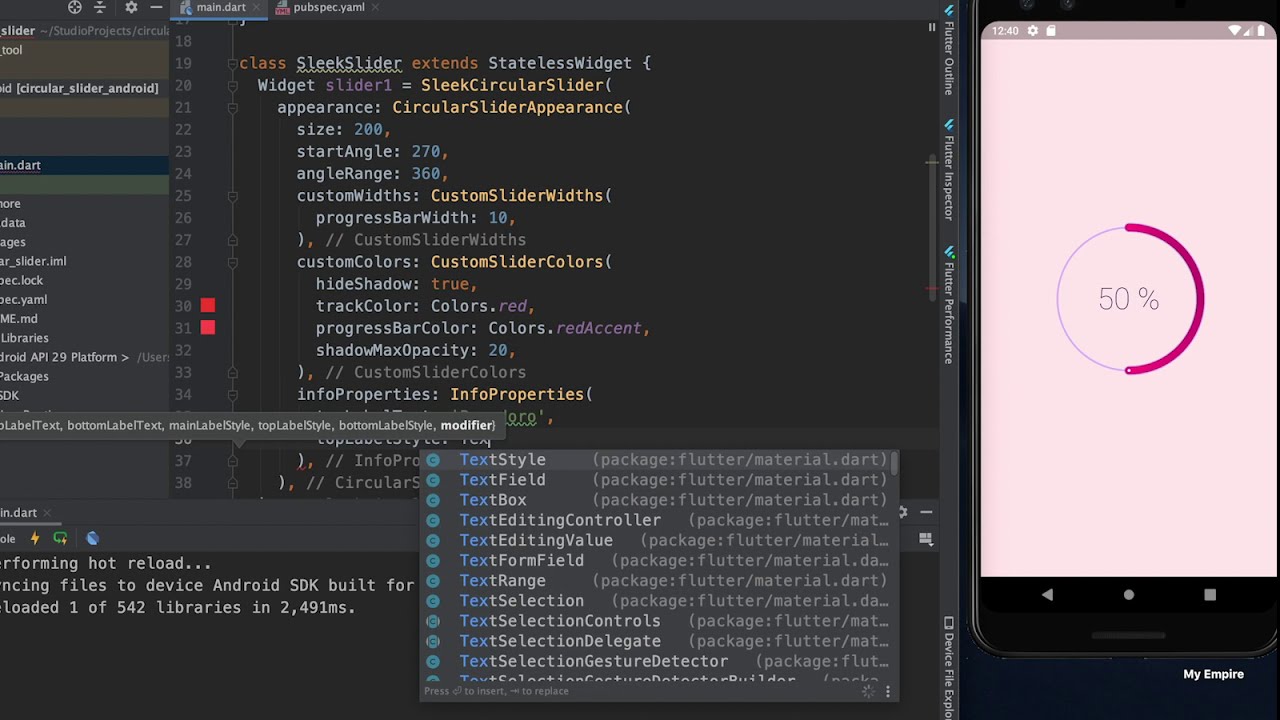Viewport: 1280px width, 720px height.
Task: Open the Flutter Performance side panel
Action: [949, 306]
